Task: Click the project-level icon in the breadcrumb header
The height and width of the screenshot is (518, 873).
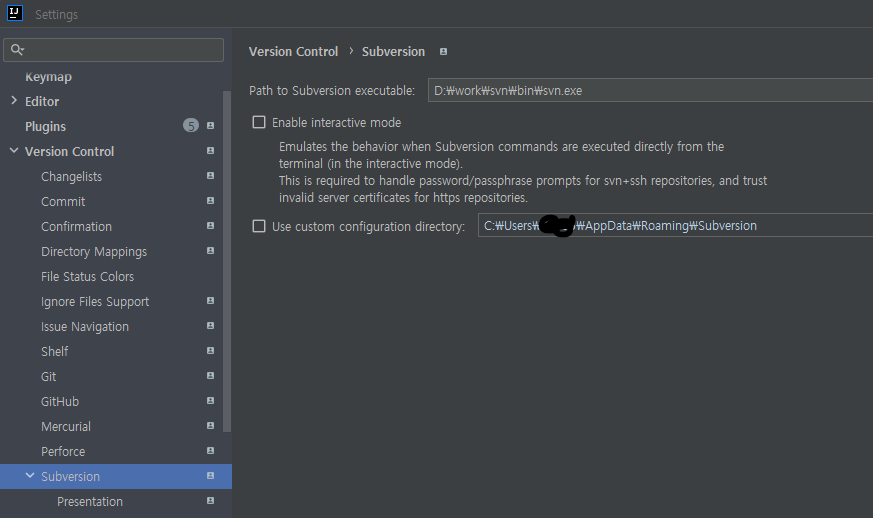Action: click(x=444, y=52)
